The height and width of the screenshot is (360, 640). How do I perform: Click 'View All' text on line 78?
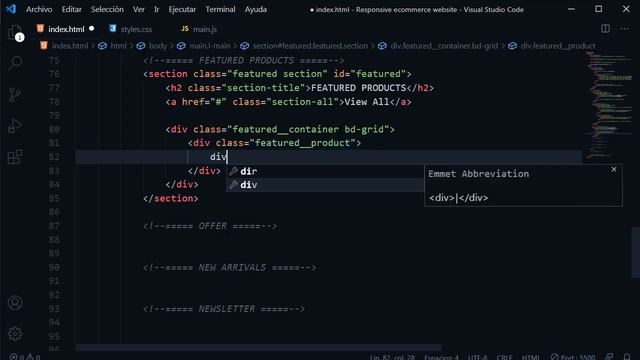click(367, 102)
